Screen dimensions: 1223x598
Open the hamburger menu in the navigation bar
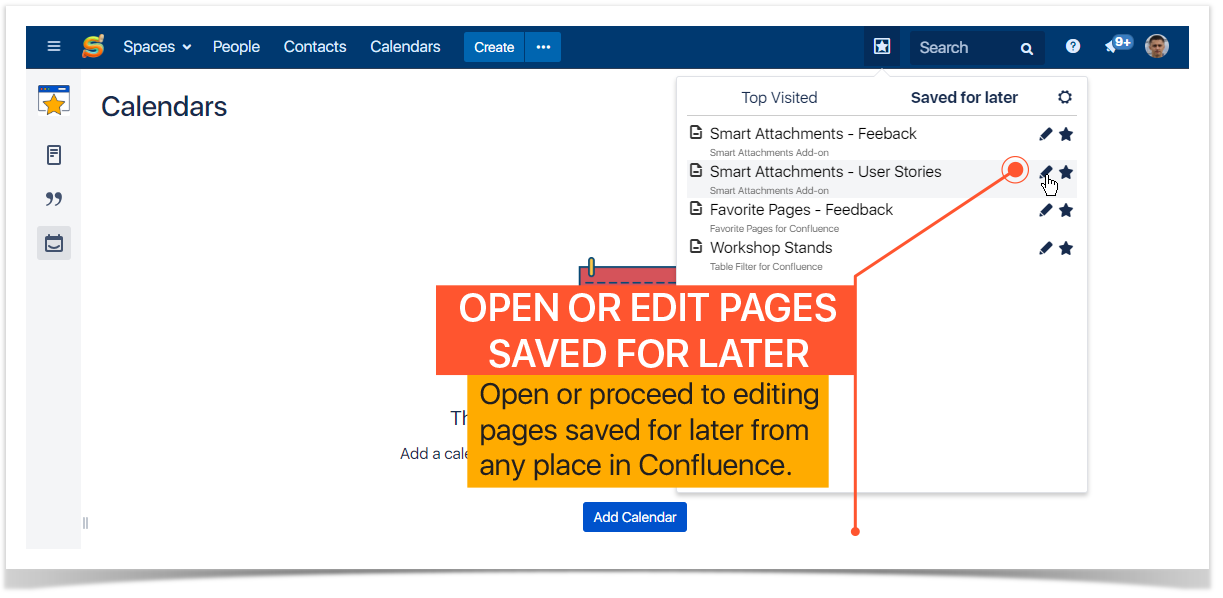(x=54, y=47)
